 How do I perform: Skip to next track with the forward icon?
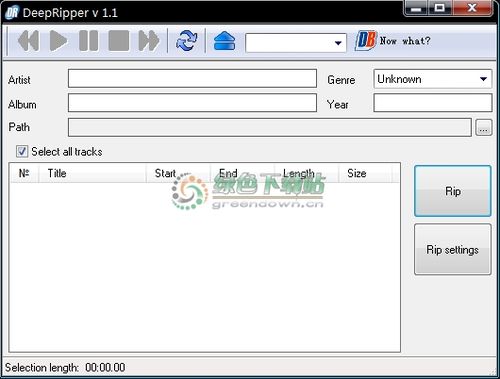tap(149, 41)
